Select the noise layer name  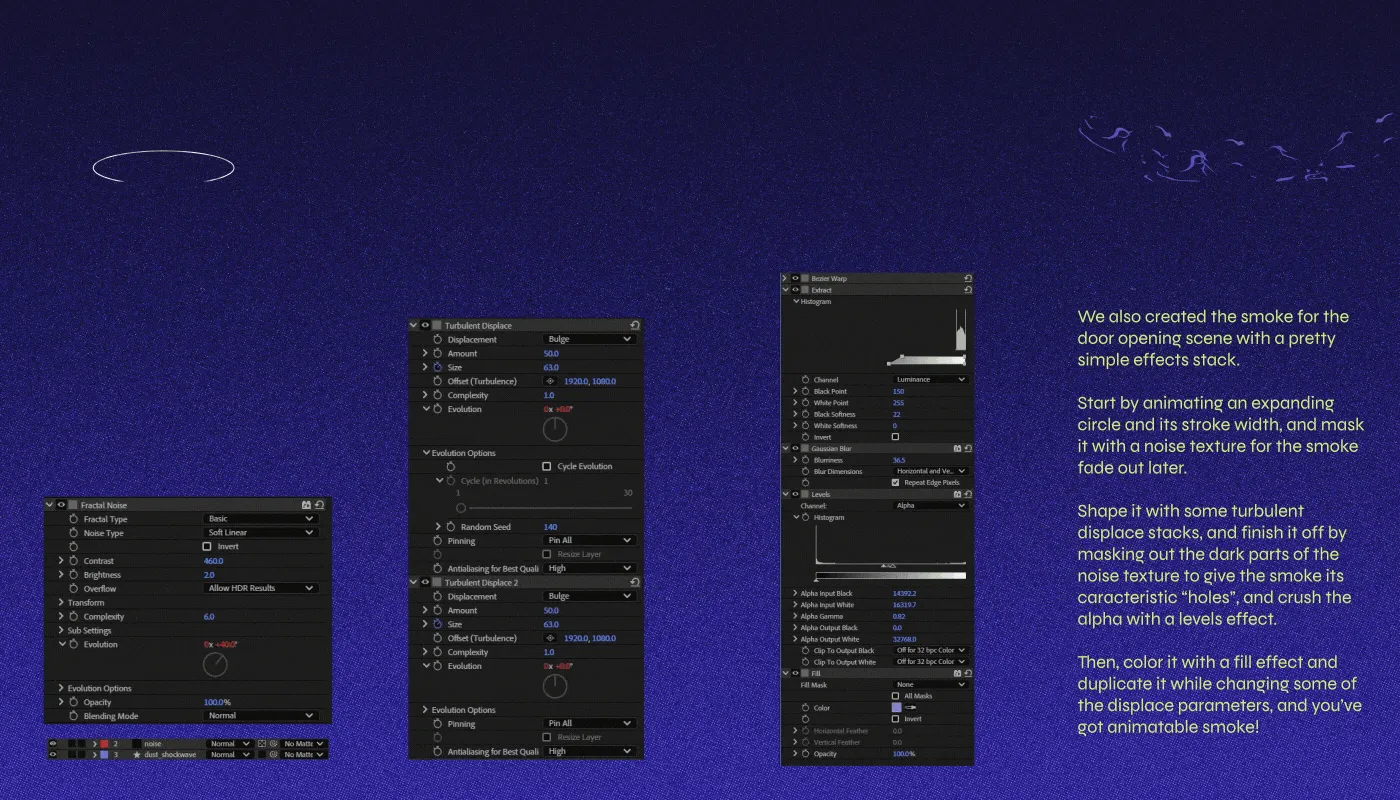point(152,744)
